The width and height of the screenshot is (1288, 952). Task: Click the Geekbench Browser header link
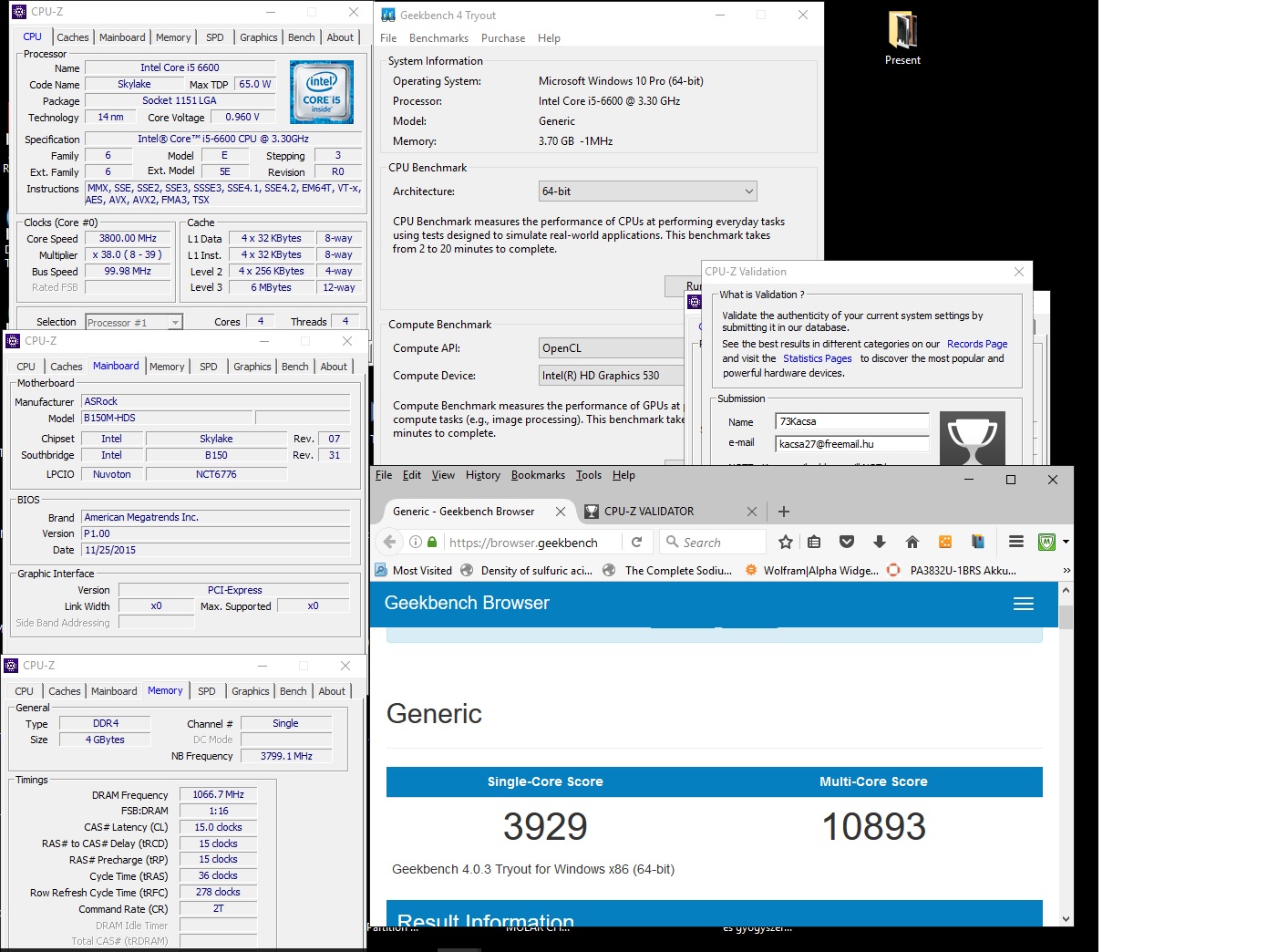[x=467, y=603]
